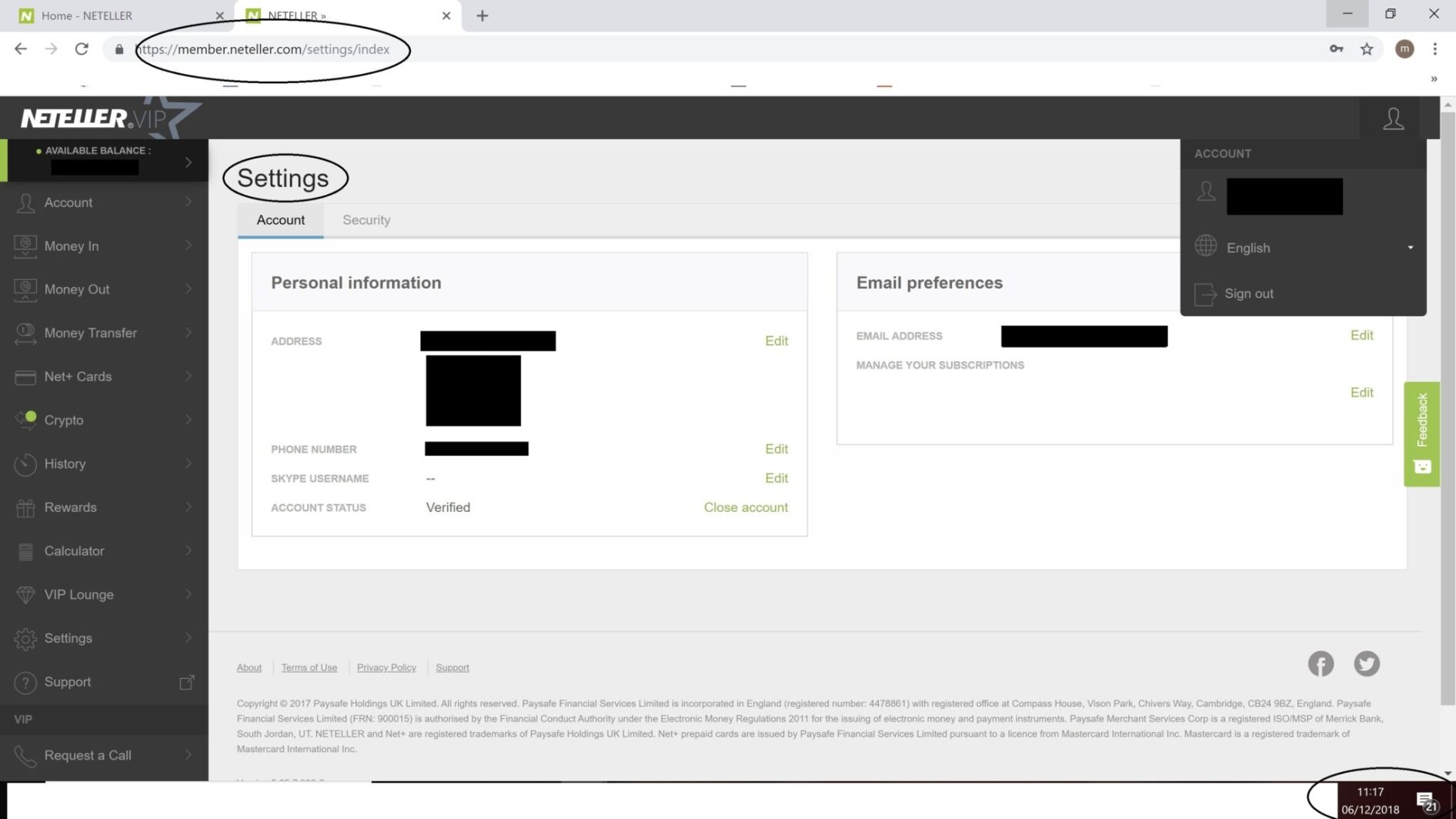This screenshot has height=819, width=1456.
Task: Open the Feedback smiley tab
Action: [x=1421, y=434]
